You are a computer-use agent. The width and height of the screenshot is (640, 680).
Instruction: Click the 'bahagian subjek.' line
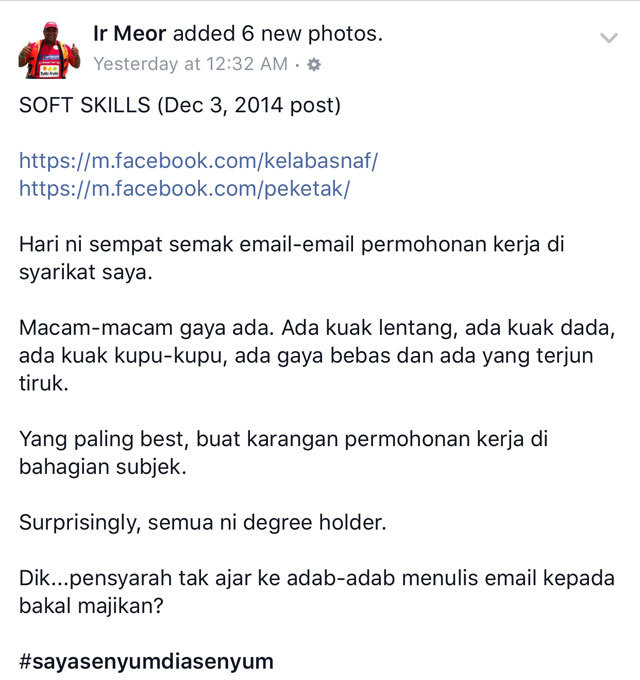click(x=103, y=467)
